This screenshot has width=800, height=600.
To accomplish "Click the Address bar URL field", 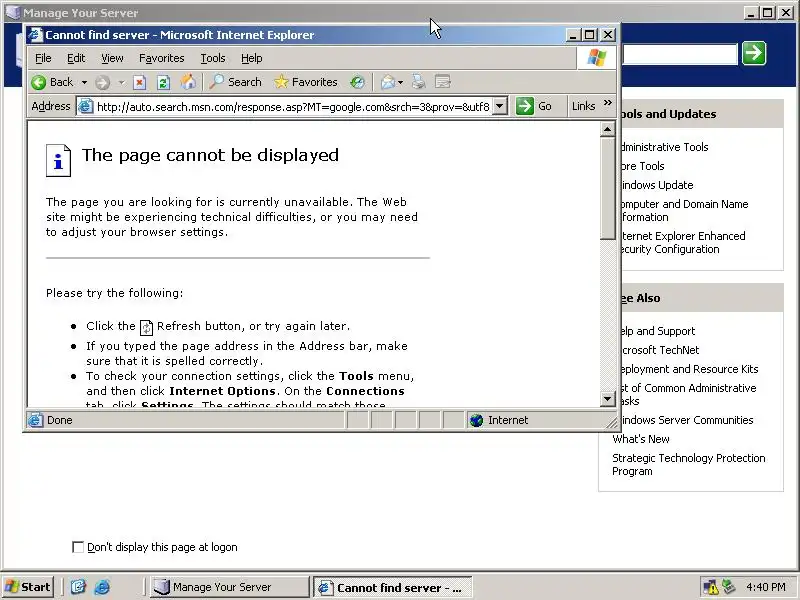I will click(293, 106).
